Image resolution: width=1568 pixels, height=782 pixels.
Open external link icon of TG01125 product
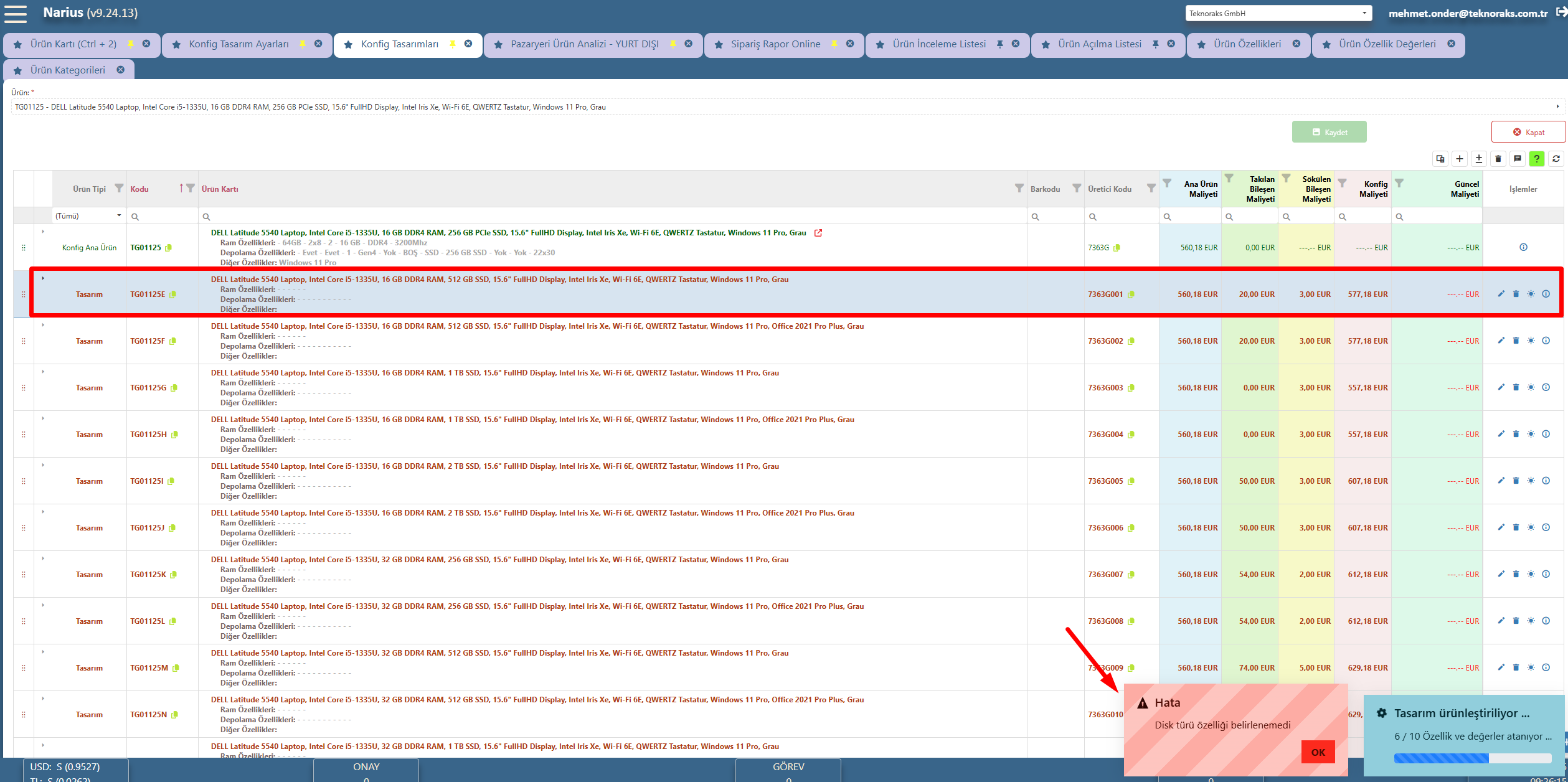click(818, 233)
